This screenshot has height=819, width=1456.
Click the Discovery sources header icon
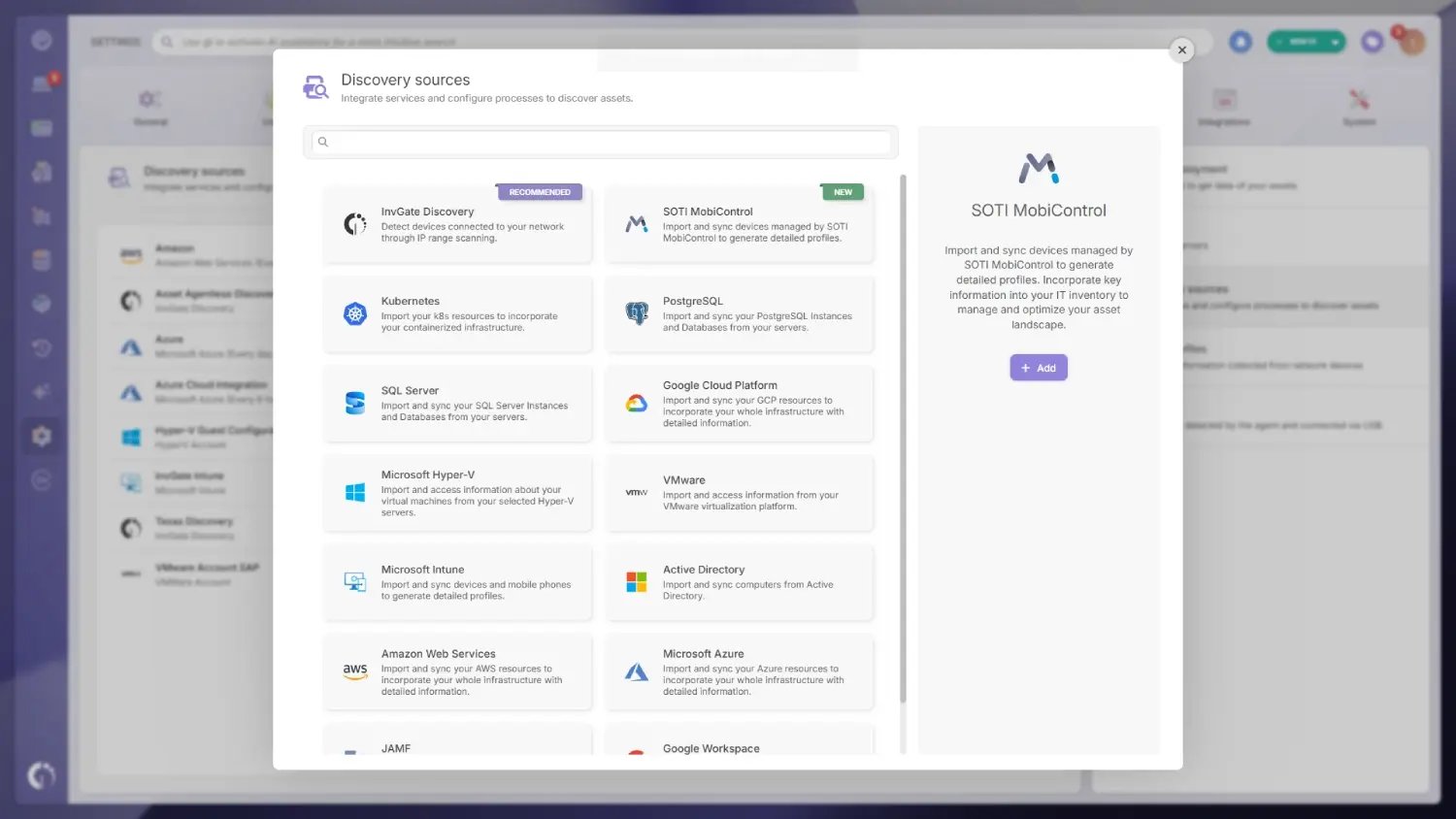click(x=315, y=87)
